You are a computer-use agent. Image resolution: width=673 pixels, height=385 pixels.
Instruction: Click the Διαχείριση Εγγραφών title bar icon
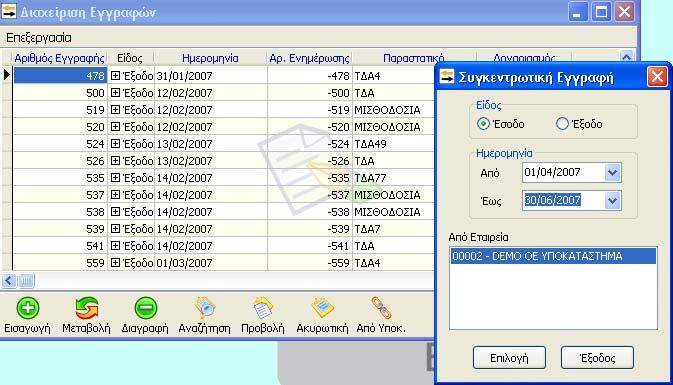point(9,12)
